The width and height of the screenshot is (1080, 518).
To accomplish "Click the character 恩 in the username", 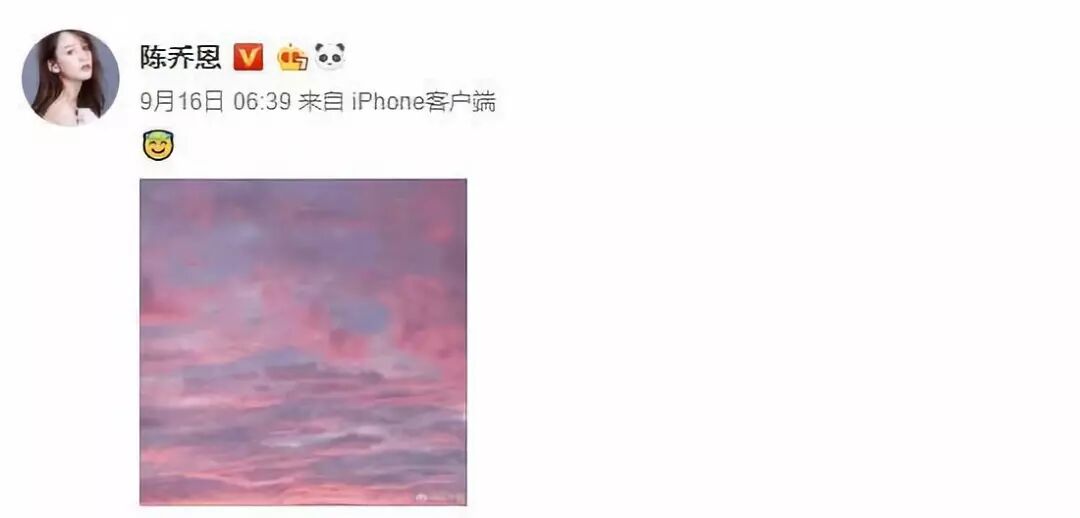I will [207, 57].
